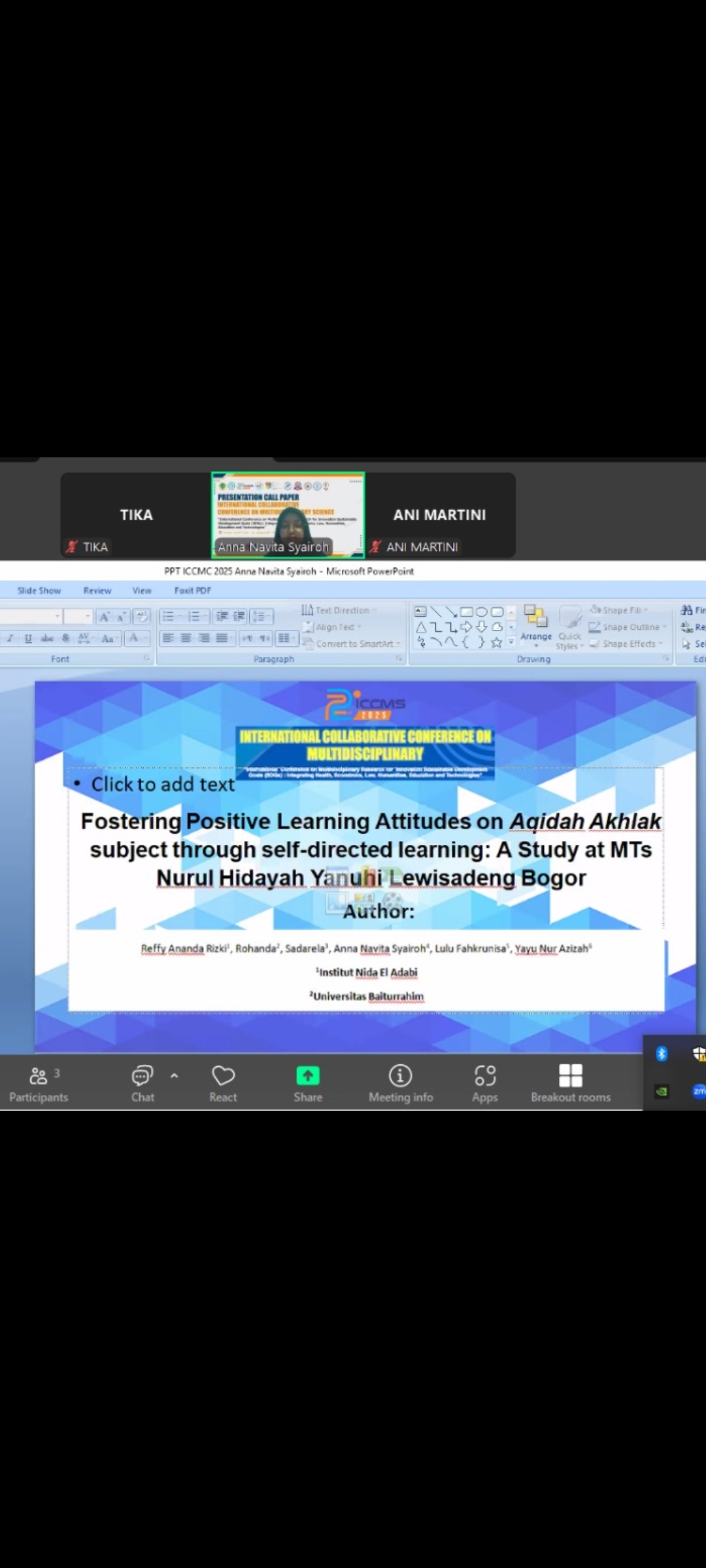706x1568 pixels.
Task: Open the Review ribbon tab
Action: pos(97,591)
